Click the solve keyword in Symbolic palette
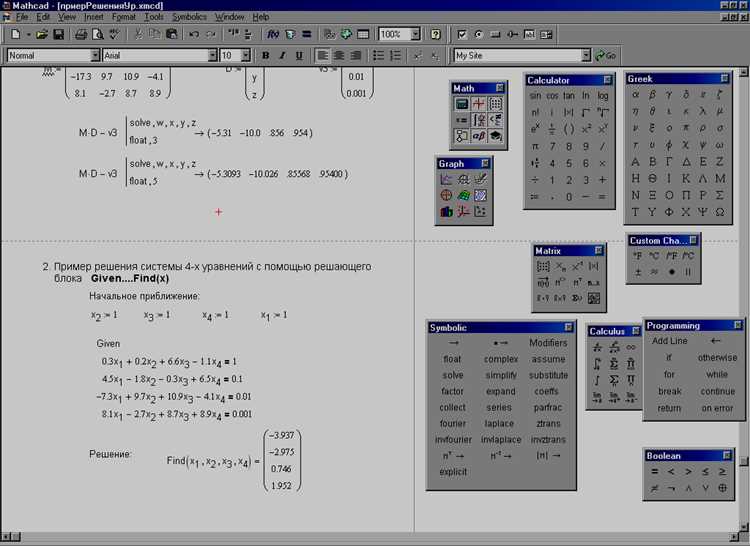 click(452, 375)
